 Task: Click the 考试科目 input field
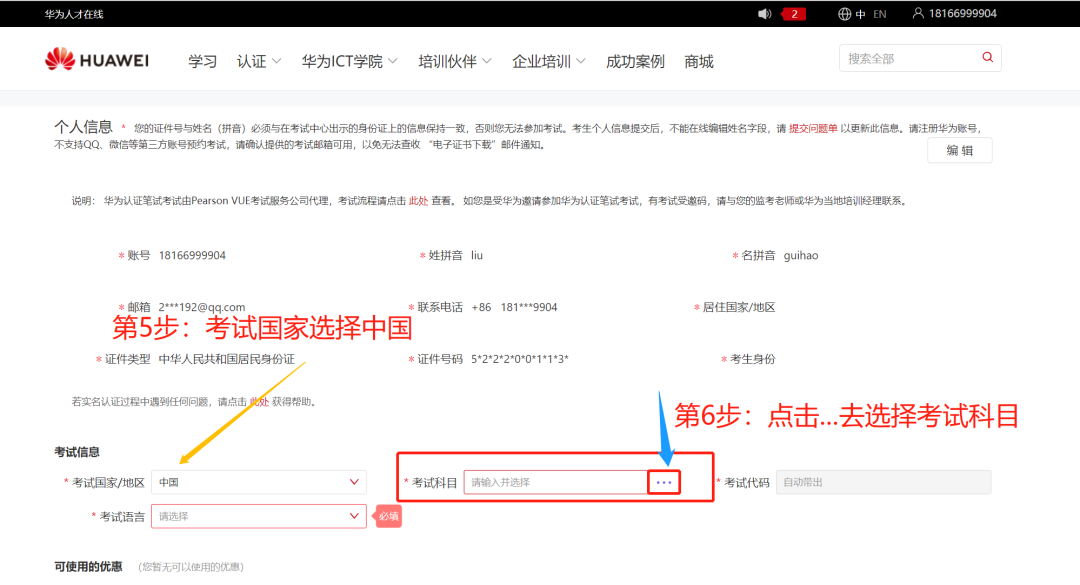(556, 482)
